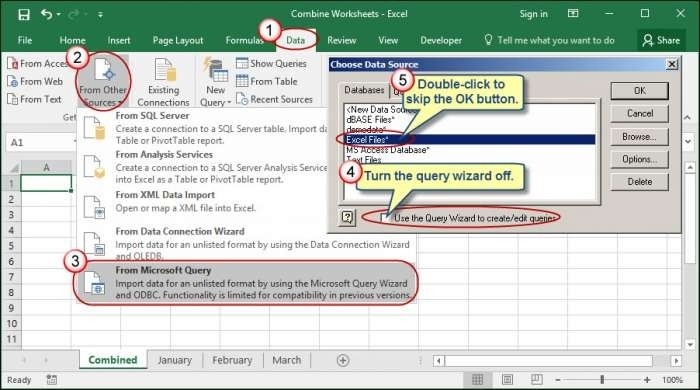
Task: Click the zoom slider handle
Action: click(x=602, y=380)
